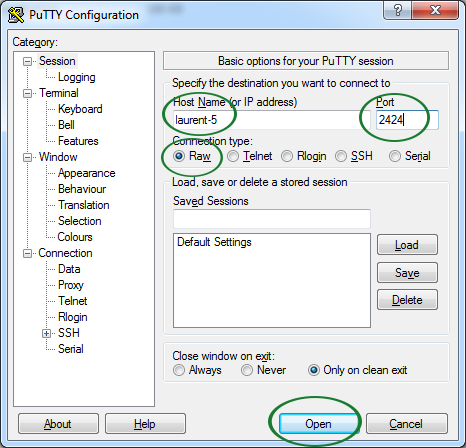Open the Proxy category
The height and width of the screenshot is (448, 466).
click(x=71, y=285)
